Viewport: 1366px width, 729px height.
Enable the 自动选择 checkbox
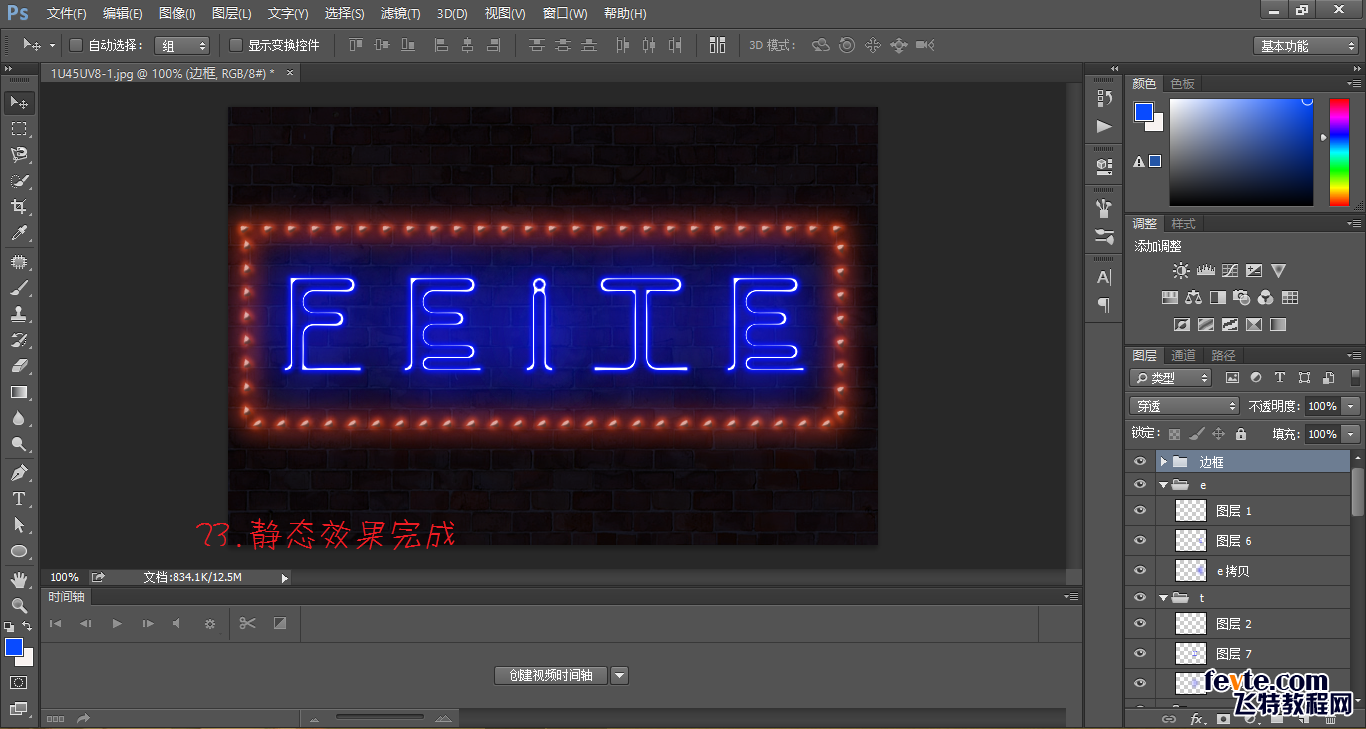pyautogui.click(x=76, y=45)
